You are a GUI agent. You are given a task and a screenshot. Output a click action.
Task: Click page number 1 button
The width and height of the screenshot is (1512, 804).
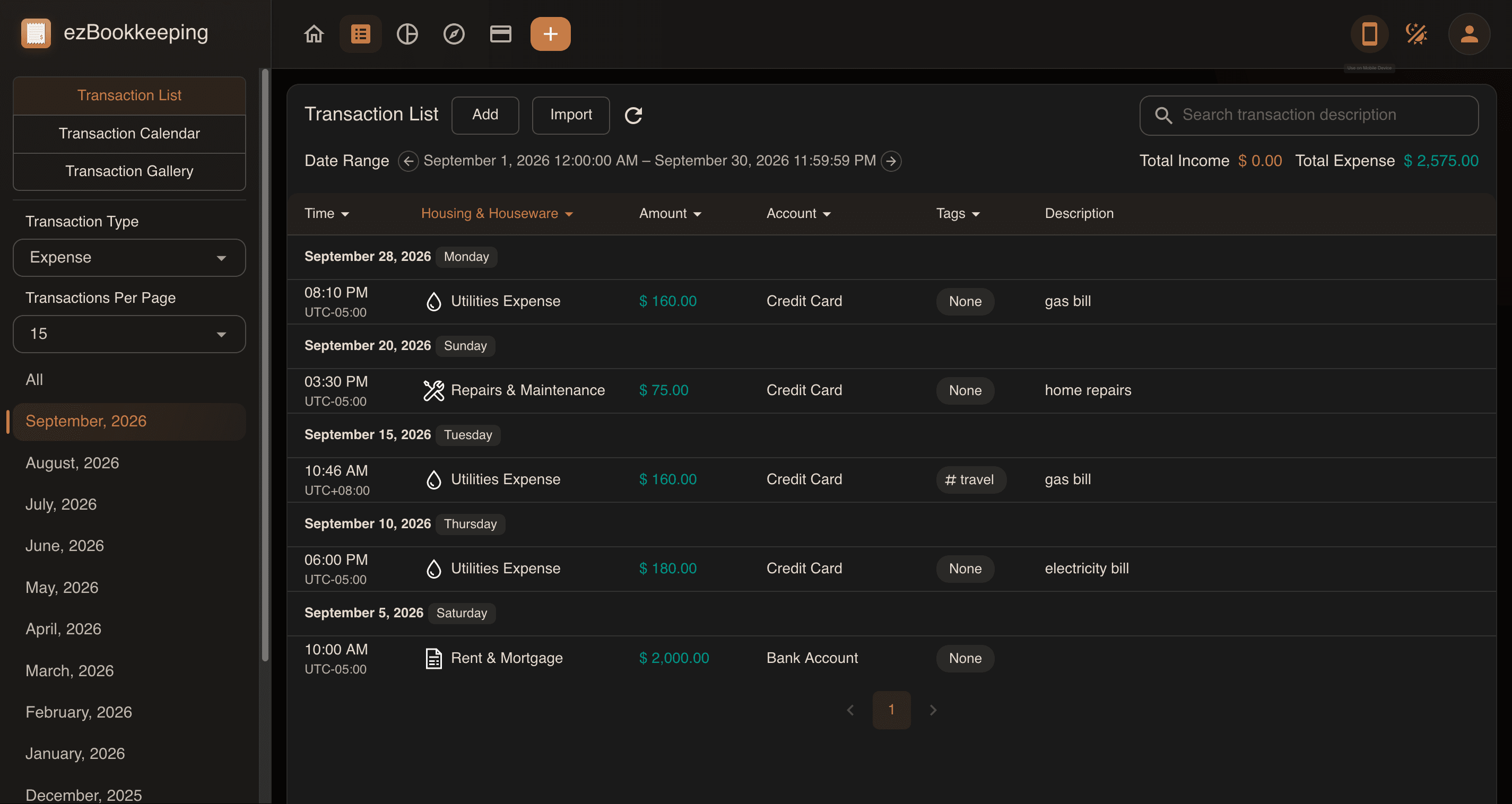click(x=891, y=710)
